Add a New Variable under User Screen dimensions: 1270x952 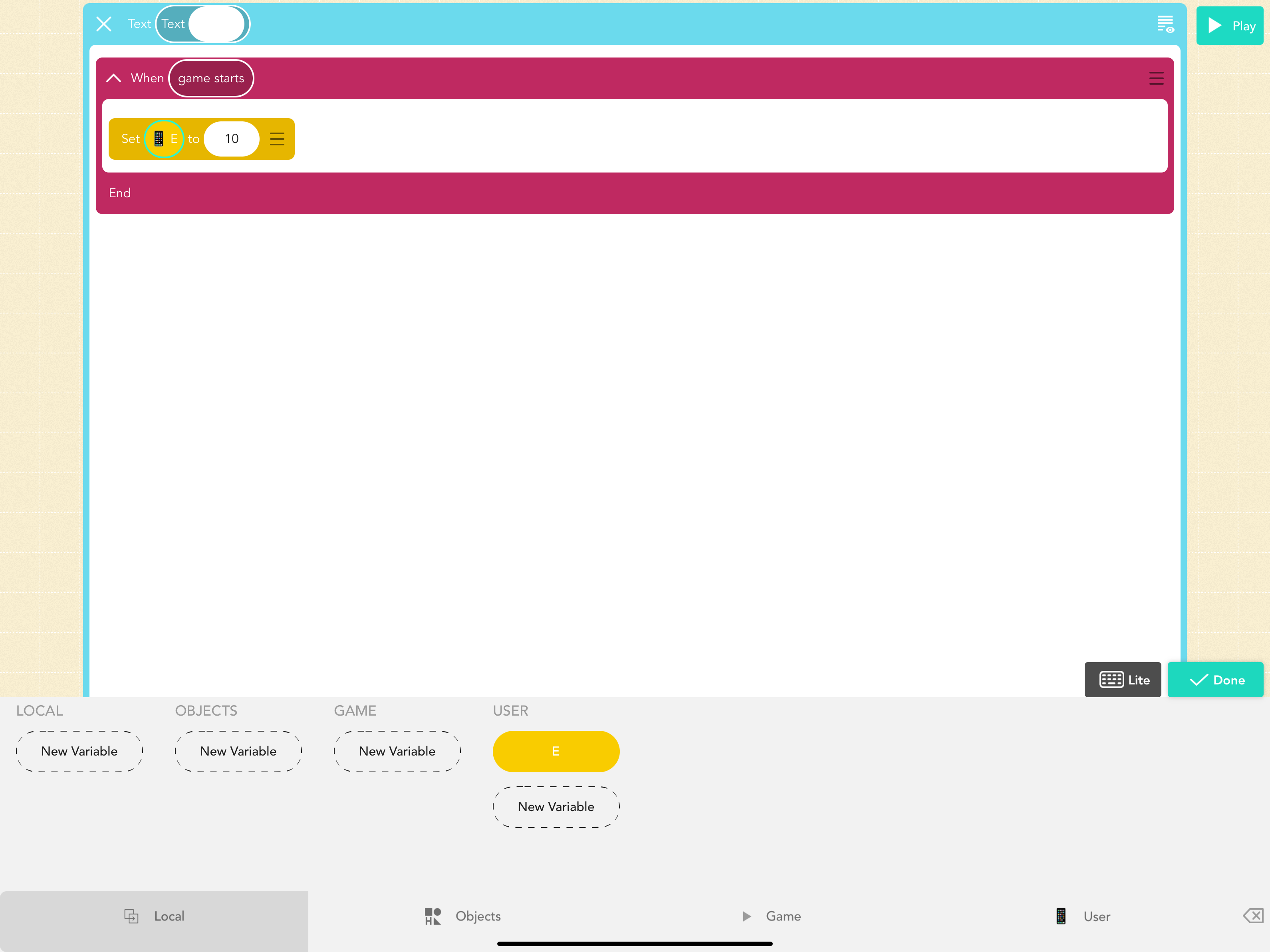555,807
